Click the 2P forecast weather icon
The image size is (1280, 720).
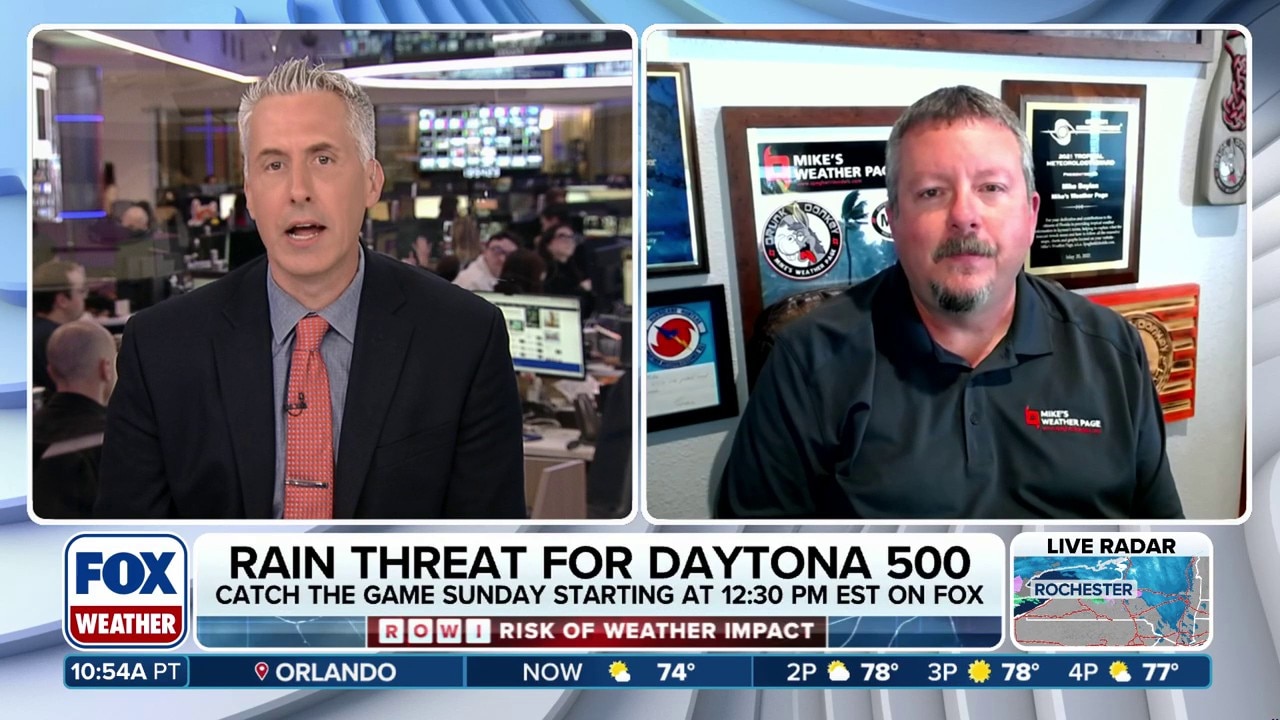839,672
